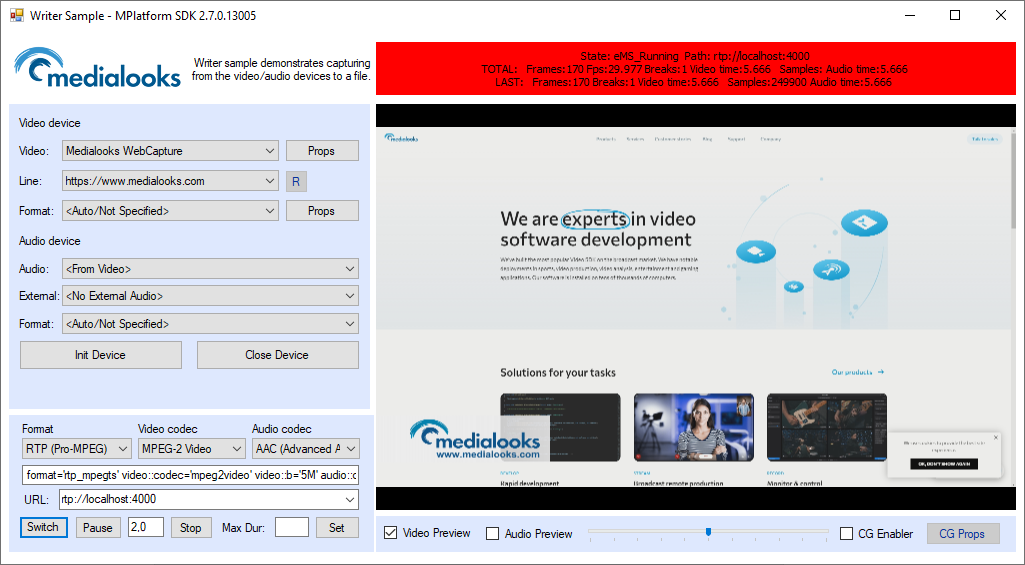This screenshot has height=565, width=1025.
Task: Click the 'Audio device' section label
Action: (x=50, y=241)
